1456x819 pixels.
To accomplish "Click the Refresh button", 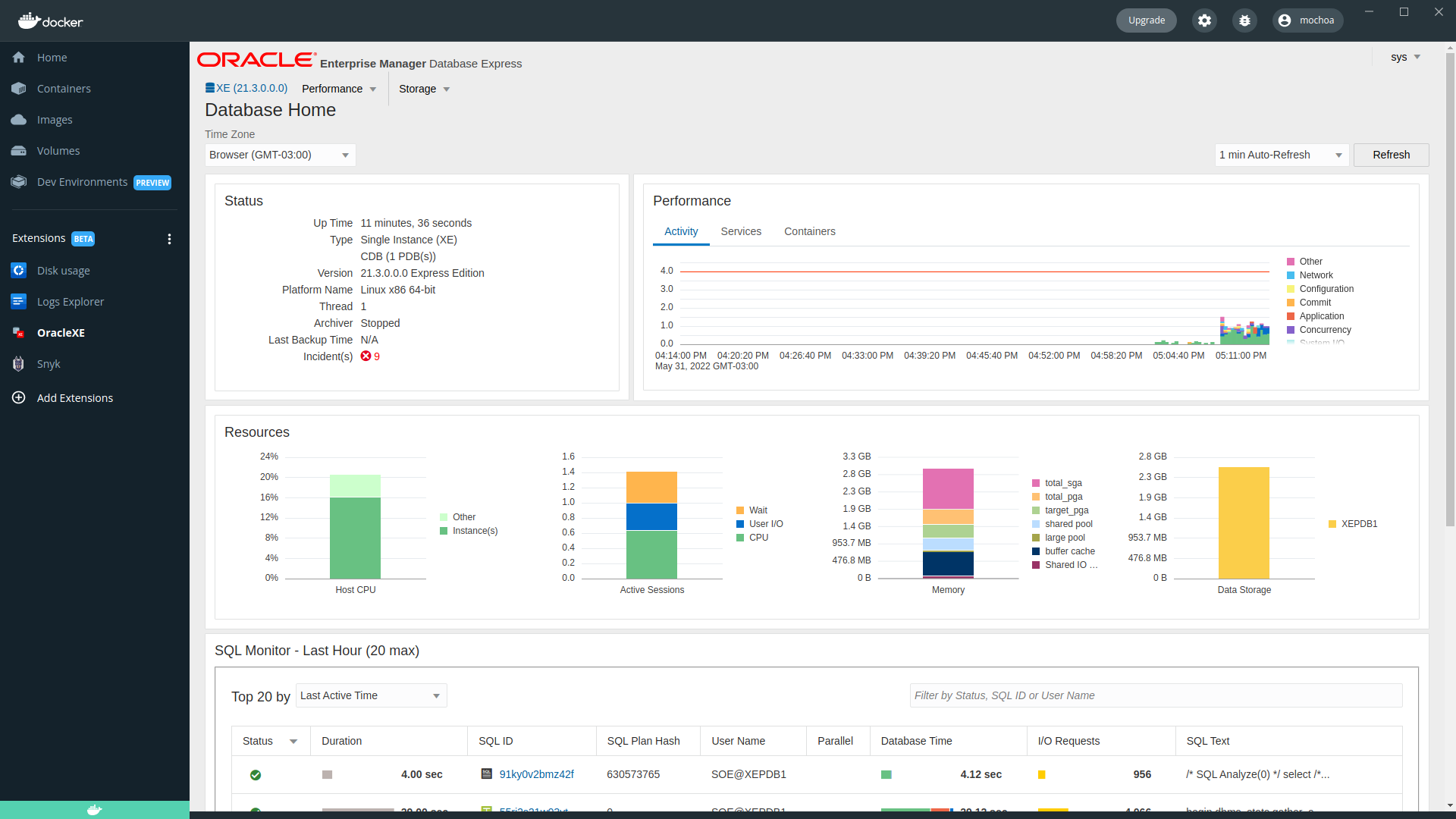I will click(x=1391, y=155).
